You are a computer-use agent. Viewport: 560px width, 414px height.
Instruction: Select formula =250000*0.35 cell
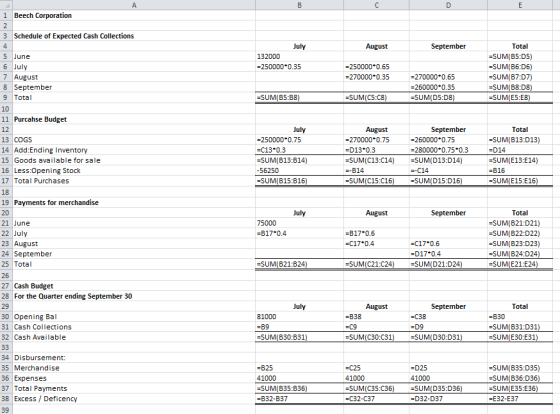[x=299, y=67]
